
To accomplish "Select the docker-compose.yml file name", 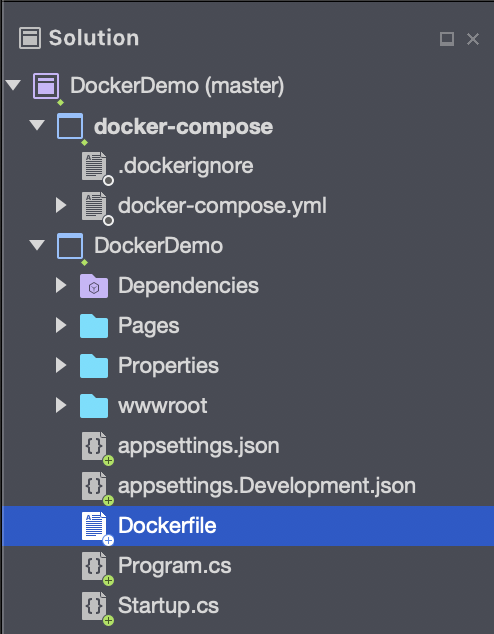I will pyautogui.click(x=222, y=206).
